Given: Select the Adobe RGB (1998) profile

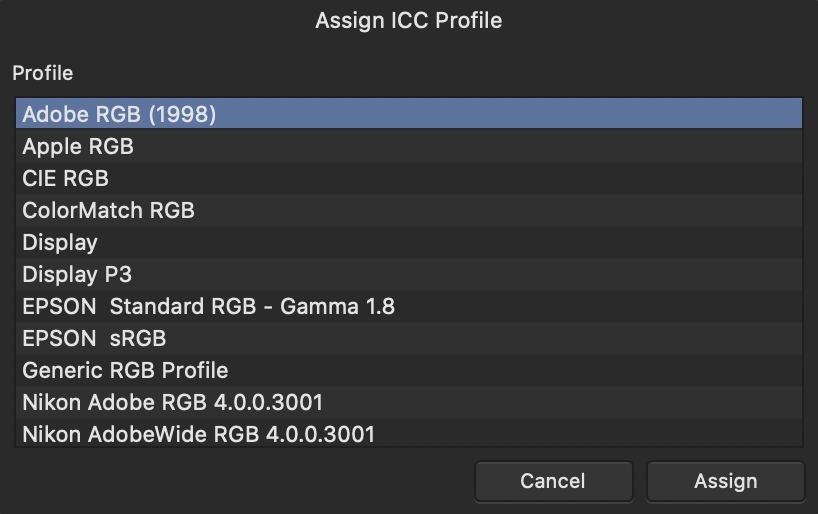Looking at the screenshot, I should (x=120, y=114).
